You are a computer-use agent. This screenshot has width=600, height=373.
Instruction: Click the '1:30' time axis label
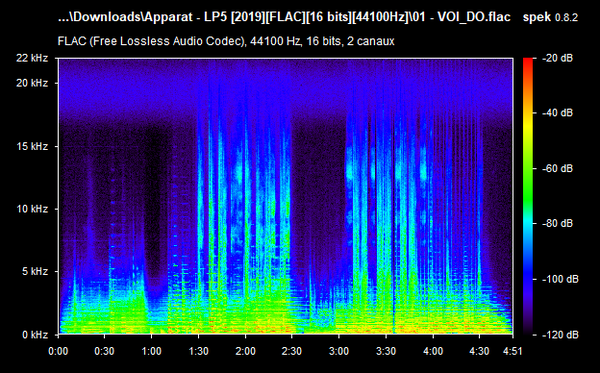198,351
